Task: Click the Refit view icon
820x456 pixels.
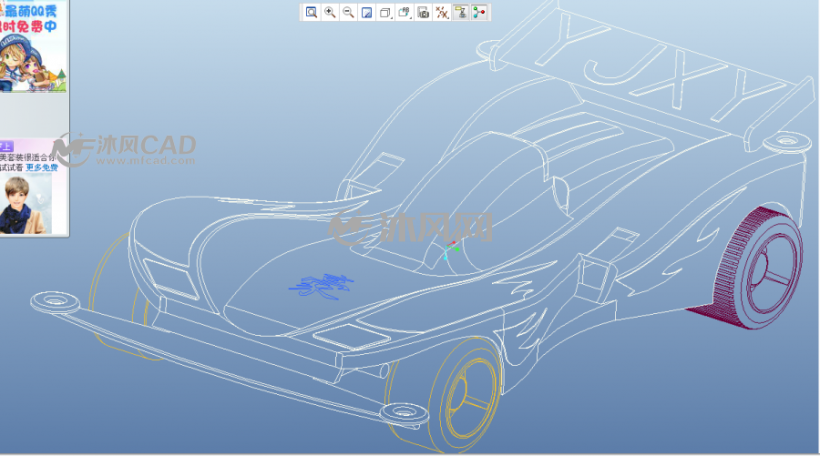Action: (311, 13)
